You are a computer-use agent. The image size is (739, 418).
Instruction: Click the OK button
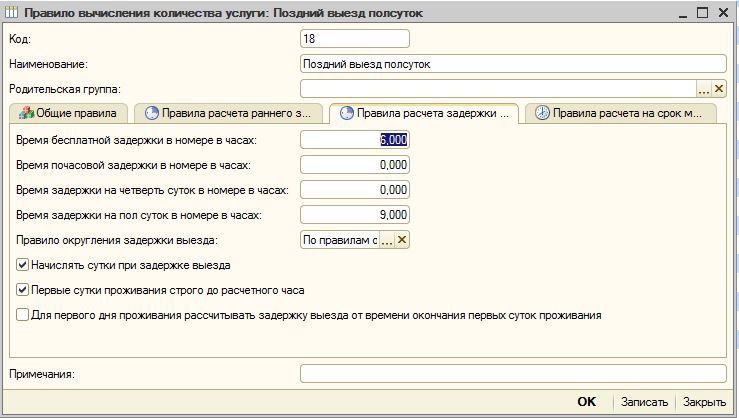(x=587, y=402)
